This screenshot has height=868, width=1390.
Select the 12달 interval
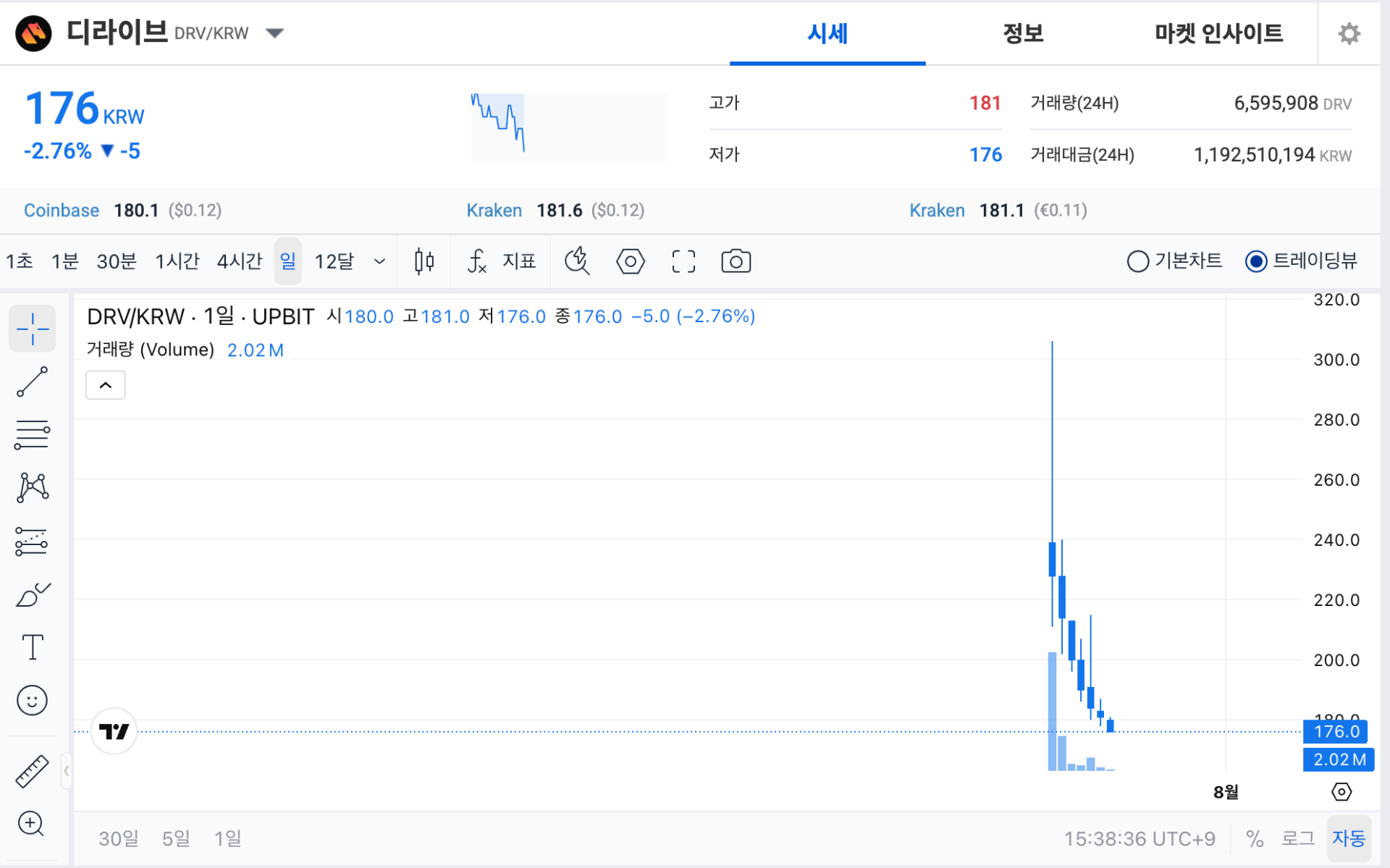[x=334, y=261]
